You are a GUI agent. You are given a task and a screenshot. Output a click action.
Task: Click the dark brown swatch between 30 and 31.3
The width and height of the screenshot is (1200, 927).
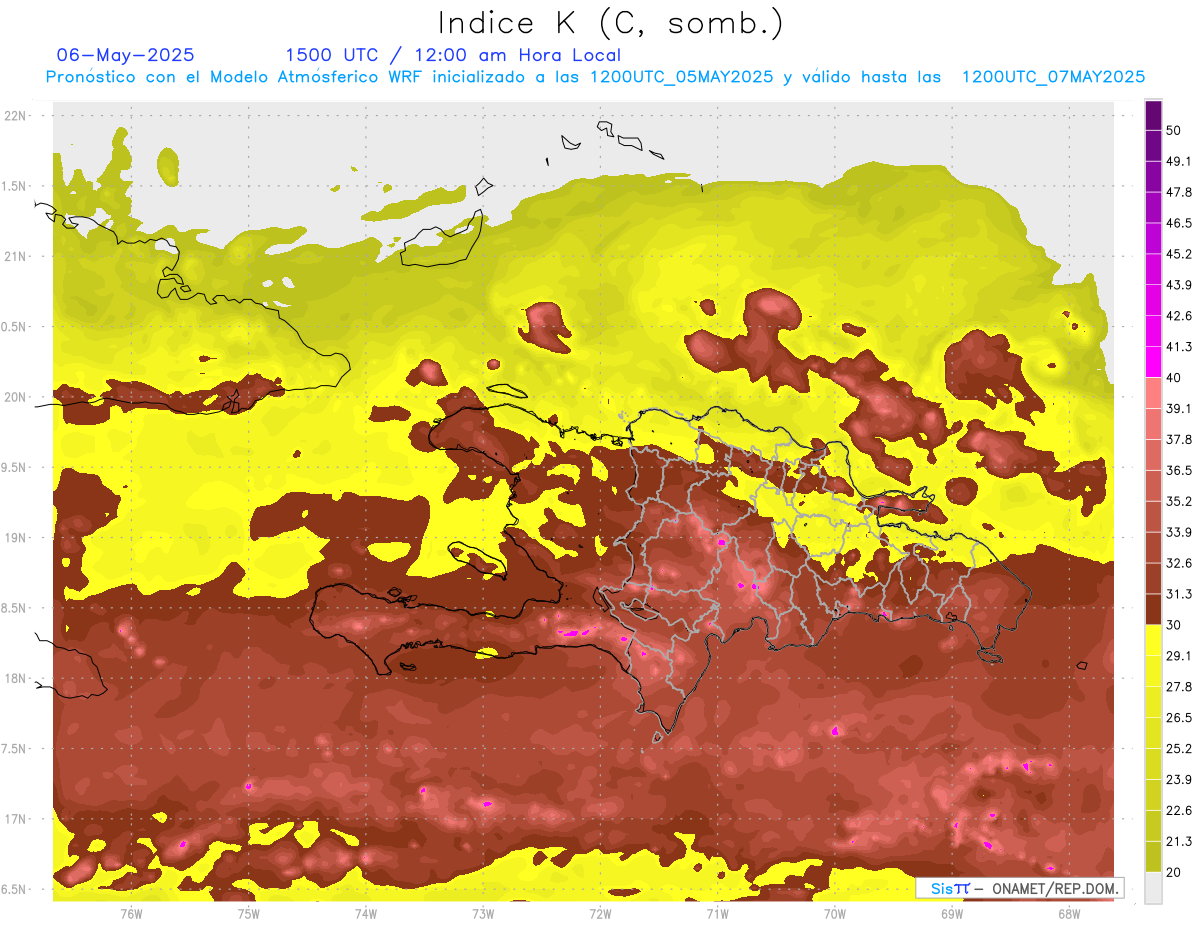click(1153, 609)
